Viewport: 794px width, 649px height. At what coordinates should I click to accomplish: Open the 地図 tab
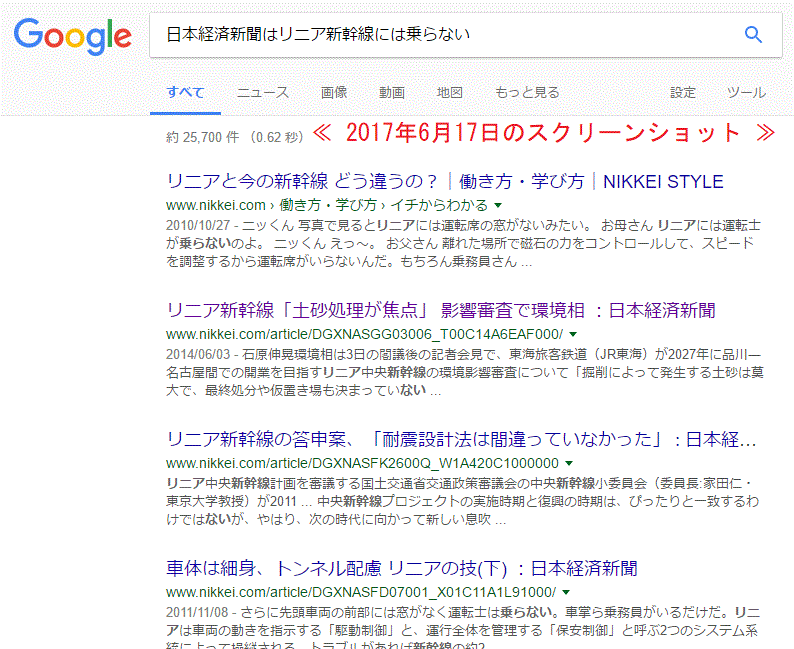tap(450, 93)
